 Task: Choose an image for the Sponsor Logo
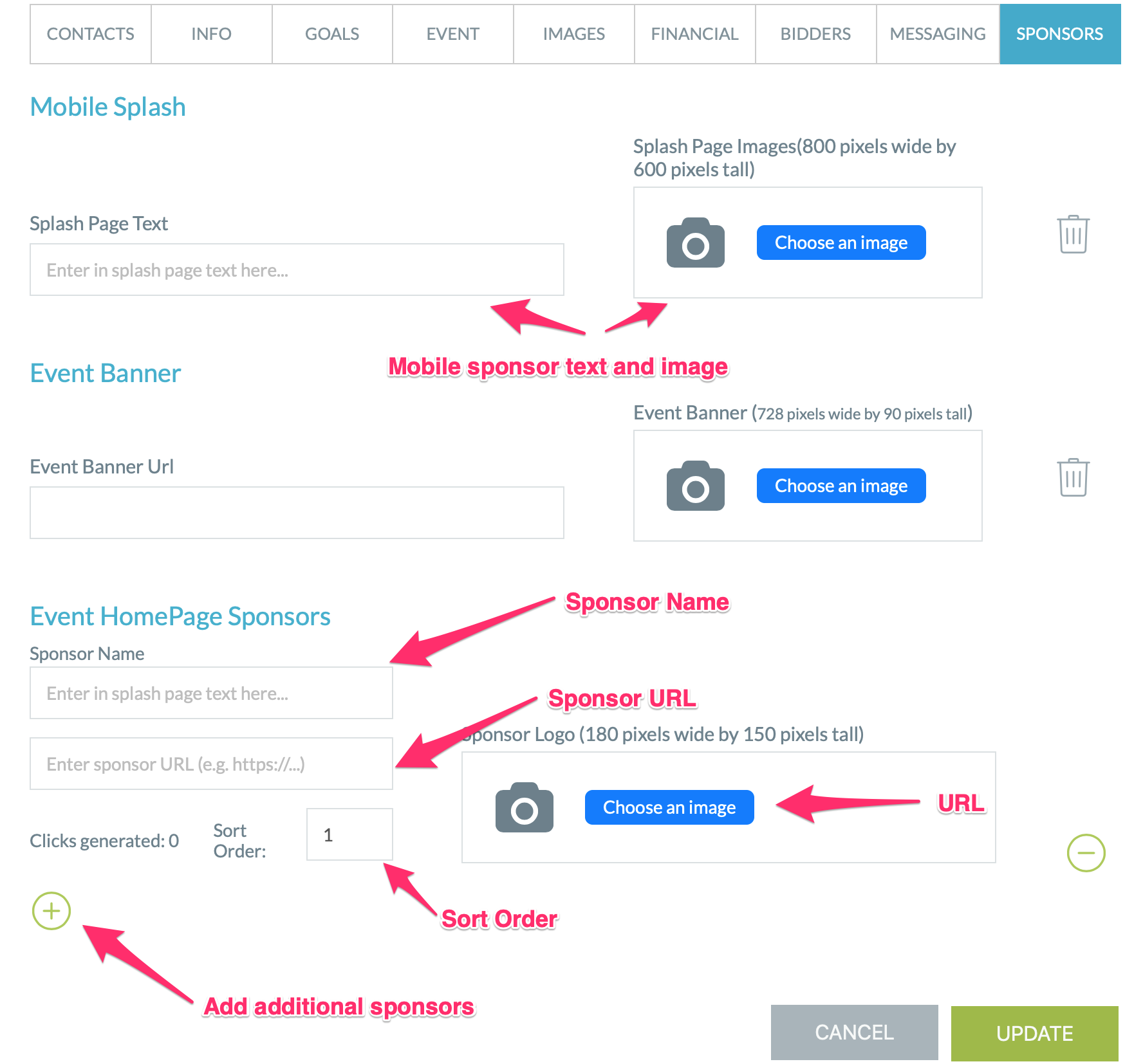[x=669, y=807]
